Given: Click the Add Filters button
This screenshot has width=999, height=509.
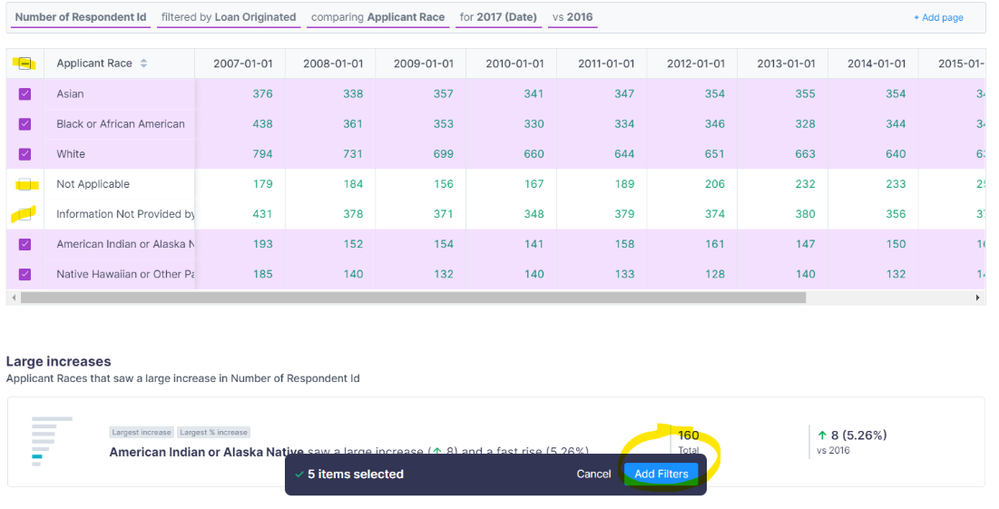Looking at the screenshot, I should click(x=661, y=474).
